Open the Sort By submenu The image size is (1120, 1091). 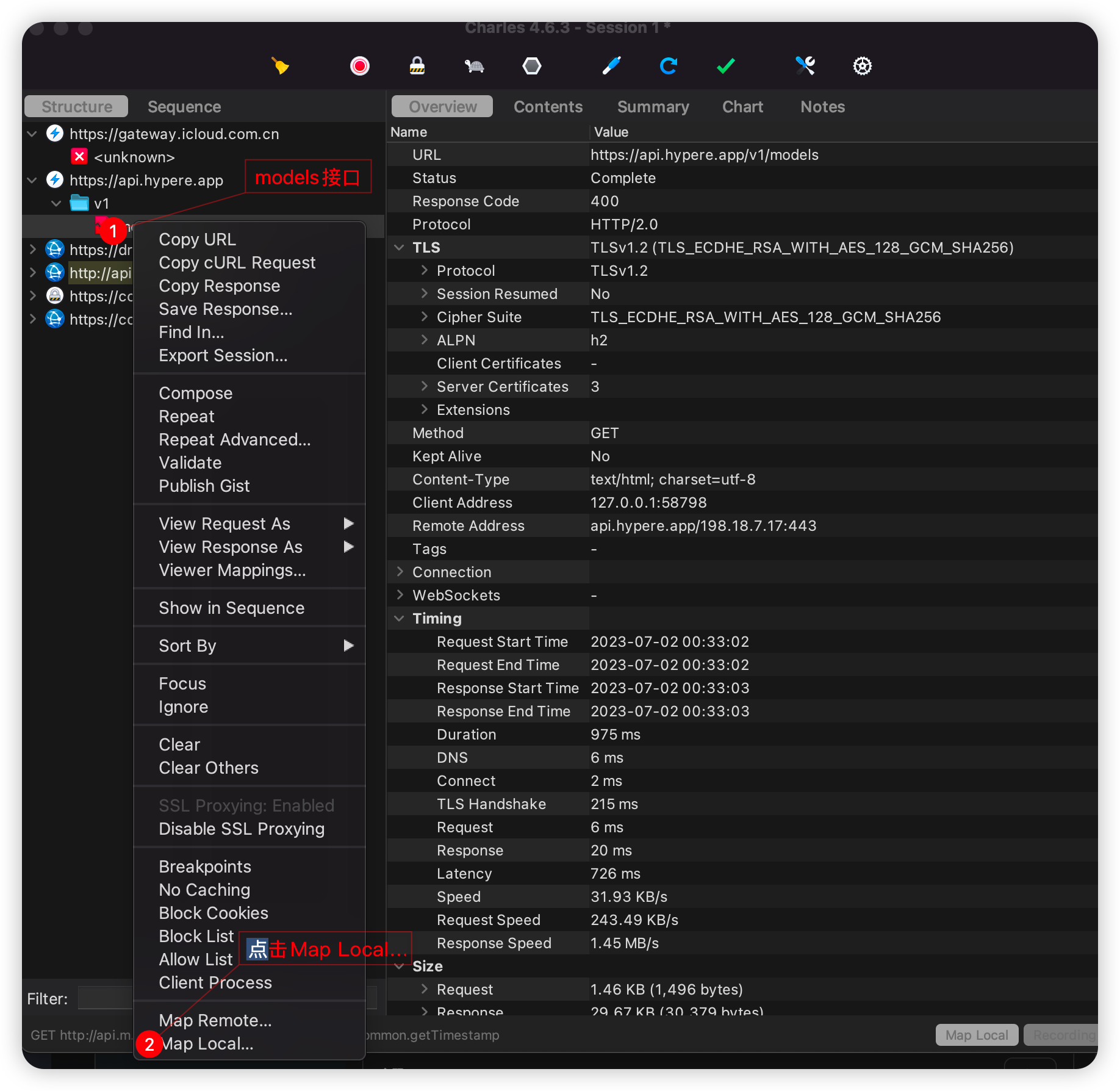(x=249, y=646)
